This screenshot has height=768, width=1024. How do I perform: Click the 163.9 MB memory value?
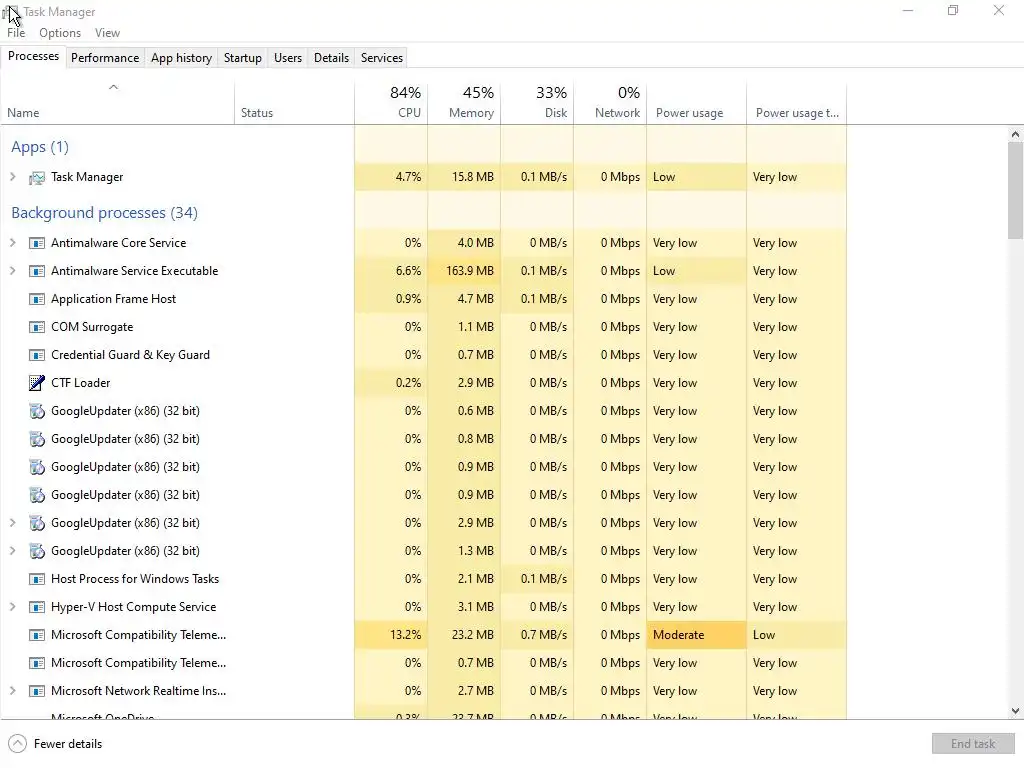(470, 271)
